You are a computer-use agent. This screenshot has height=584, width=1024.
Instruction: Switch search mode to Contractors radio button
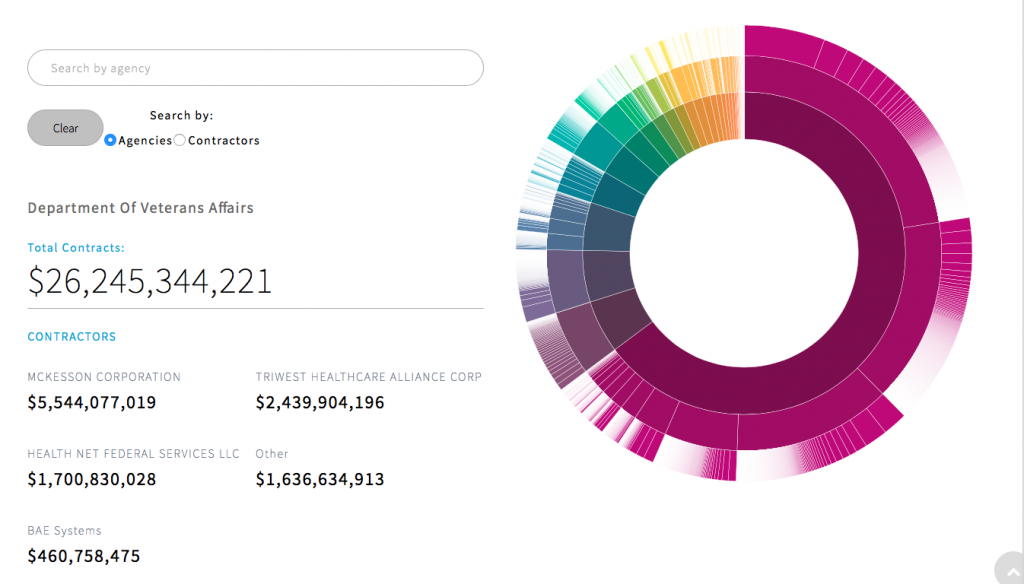pos(180,141)
